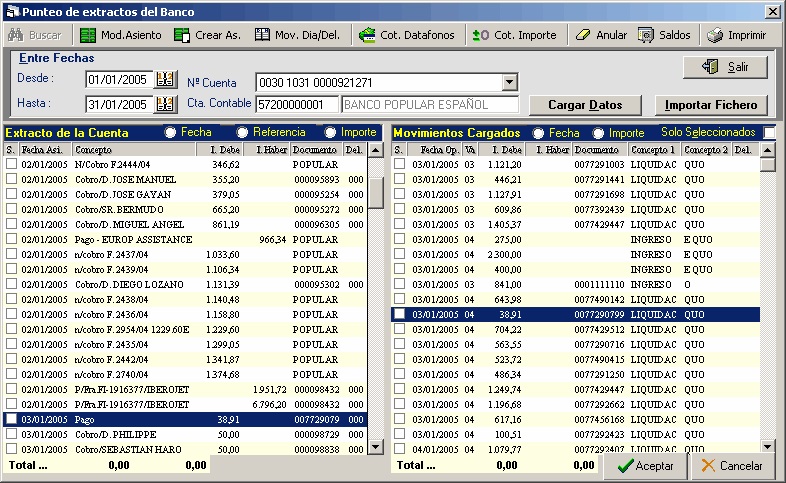786x483 pixels.
Task: Select the highlighted Pago 38,91 row
Action: click(185, 419)
